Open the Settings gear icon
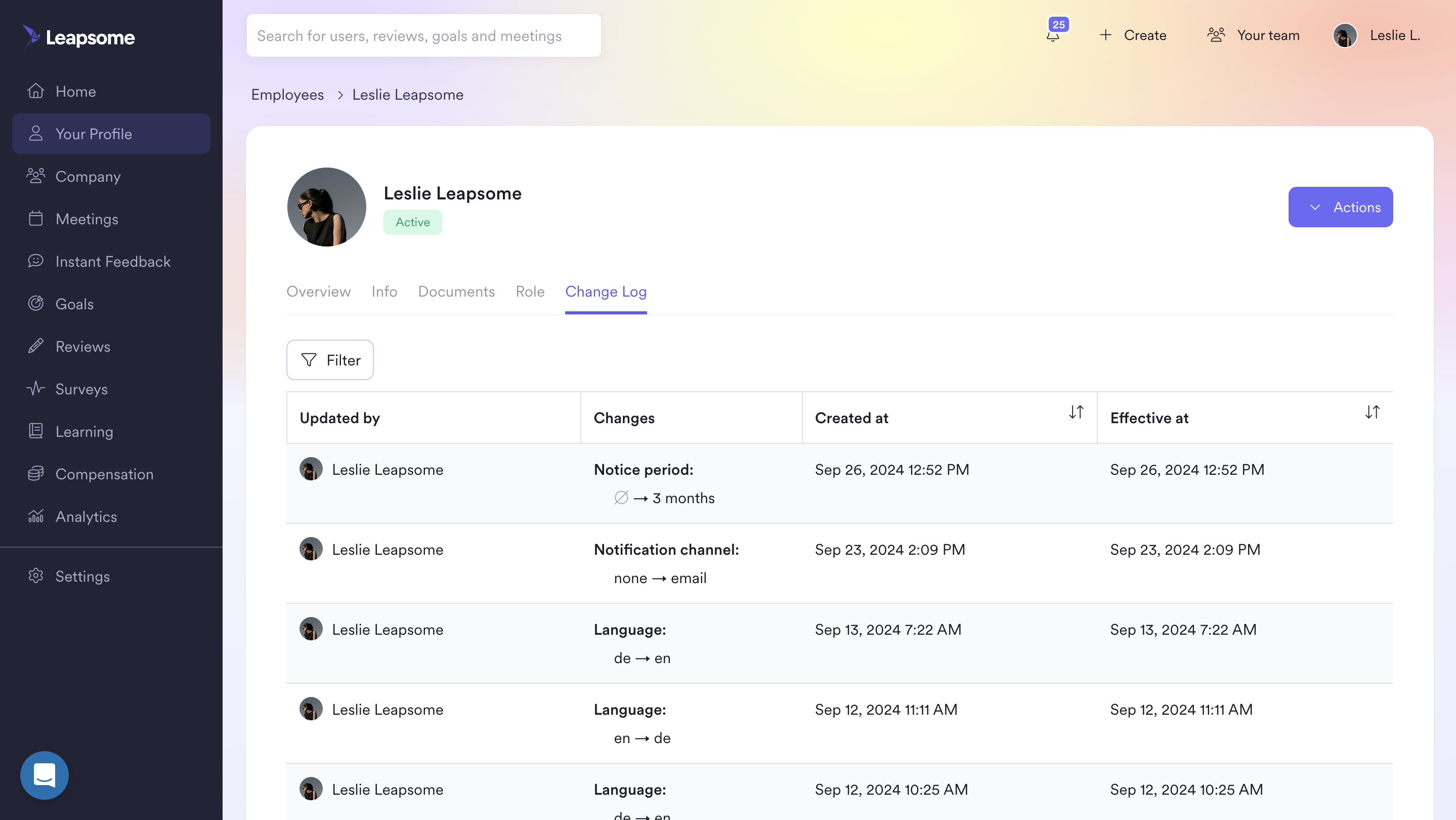The width and height of the screenshot is (1456, 820). [x=35, y=576]
